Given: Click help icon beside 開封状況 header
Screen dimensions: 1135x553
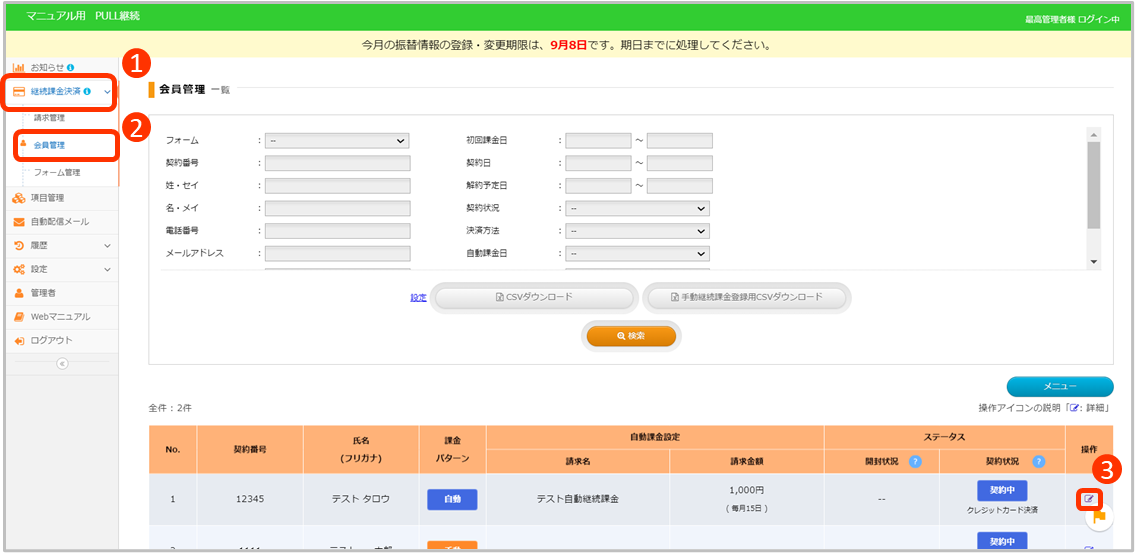Looking at the screenshot, I should tap(914, 461).
